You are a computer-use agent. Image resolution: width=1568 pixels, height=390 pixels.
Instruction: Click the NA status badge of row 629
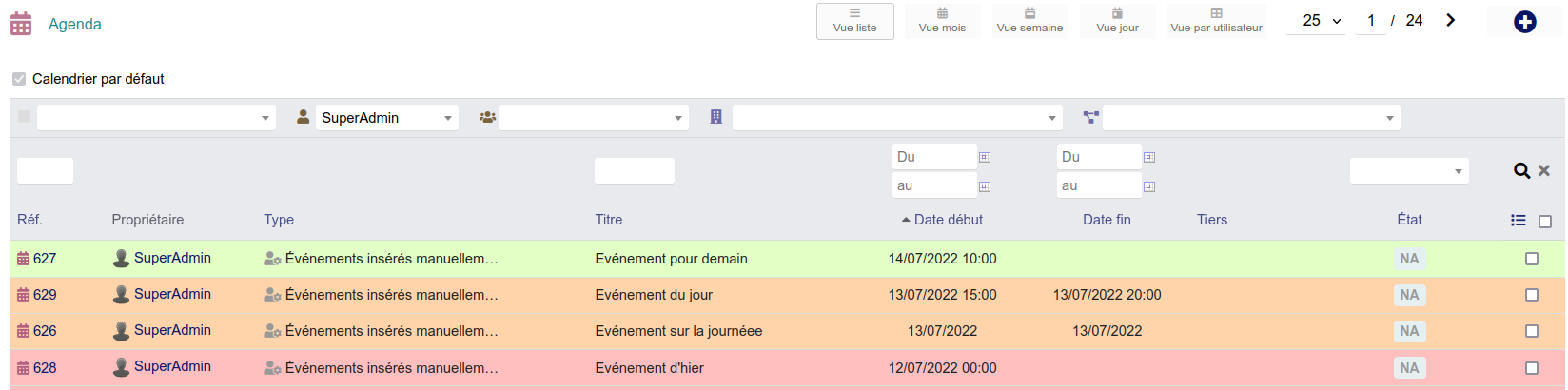point(1409,295)
